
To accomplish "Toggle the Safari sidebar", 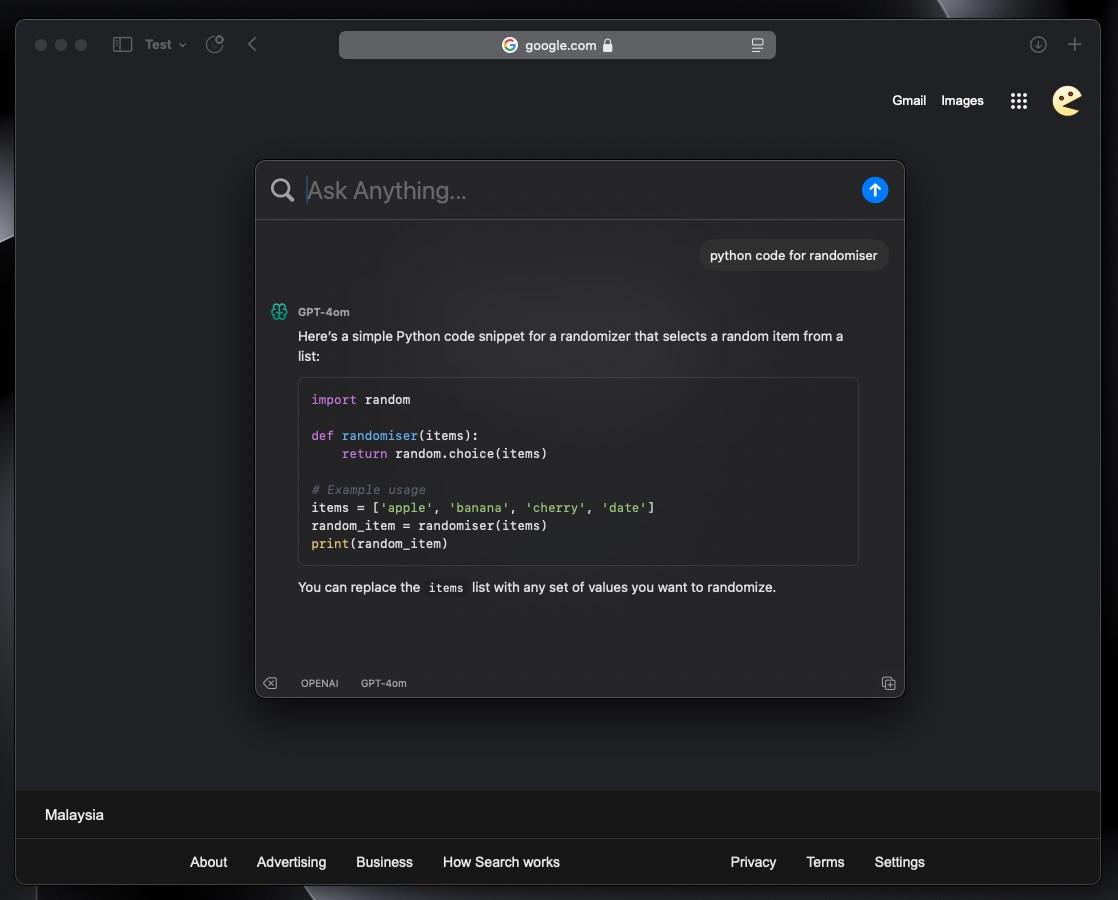I will tap(123, 45).
